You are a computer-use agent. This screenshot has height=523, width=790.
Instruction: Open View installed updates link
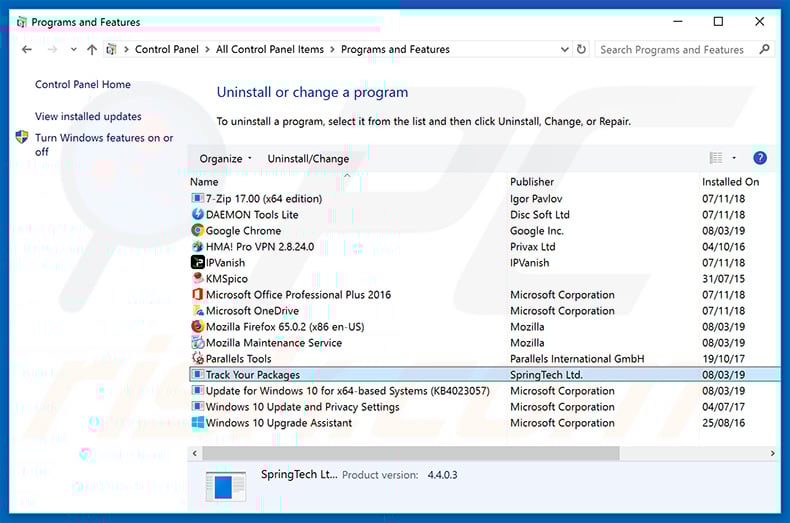pos(88,116)
